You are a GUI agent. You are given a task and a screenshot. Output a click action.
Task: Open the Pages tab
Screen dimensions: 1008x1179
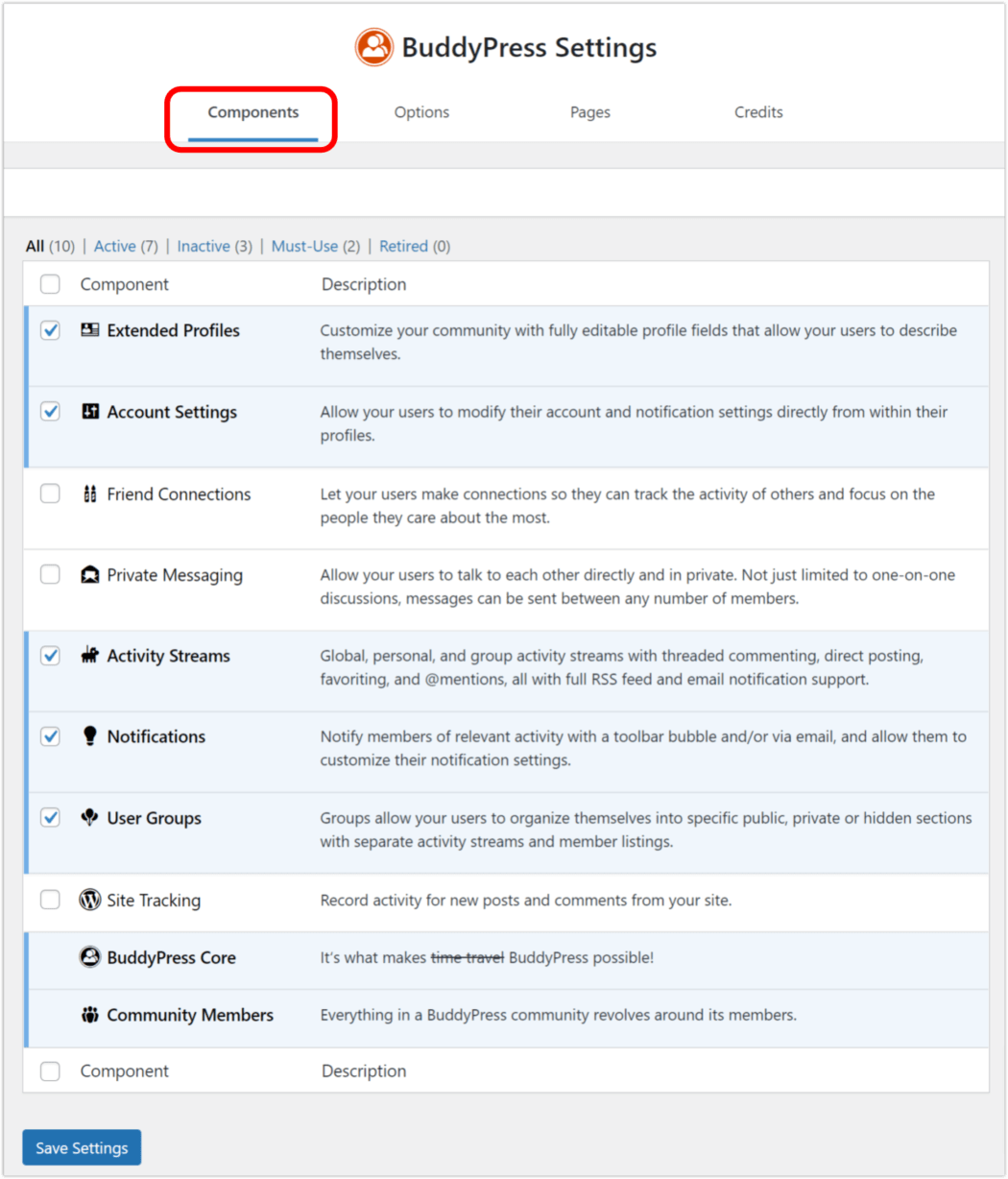click(589, 112)
